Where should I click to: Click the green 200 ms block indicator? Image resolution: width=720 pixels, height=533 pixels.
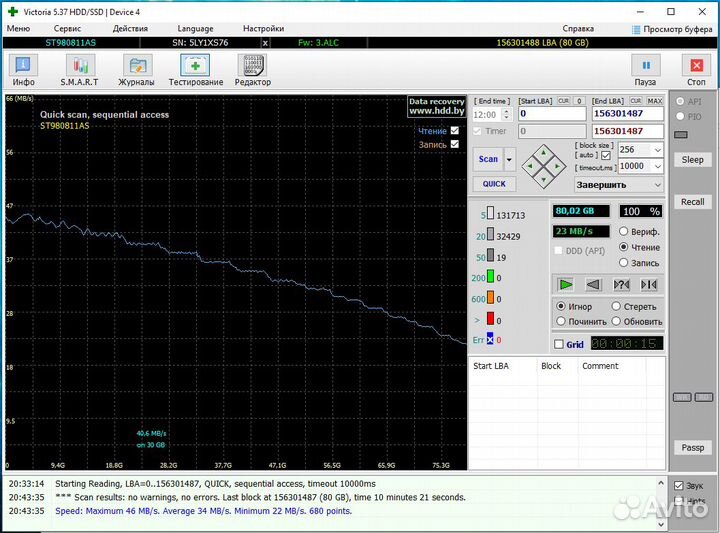(490, 276)
